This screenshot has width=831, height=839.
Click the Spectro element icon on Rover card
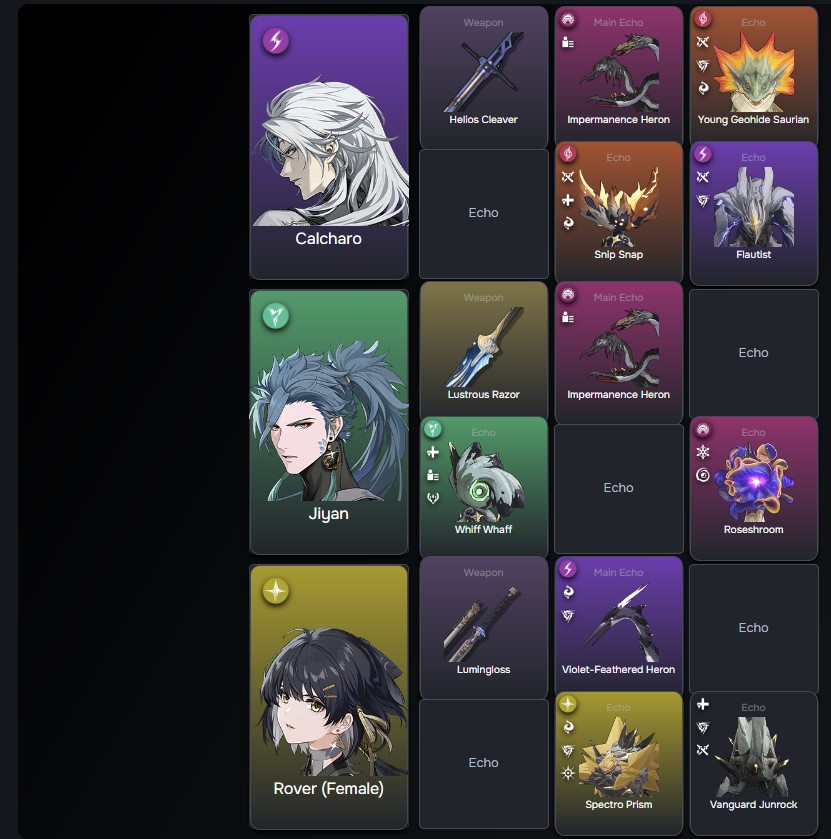pyautogui.click(x=276, y=591)
